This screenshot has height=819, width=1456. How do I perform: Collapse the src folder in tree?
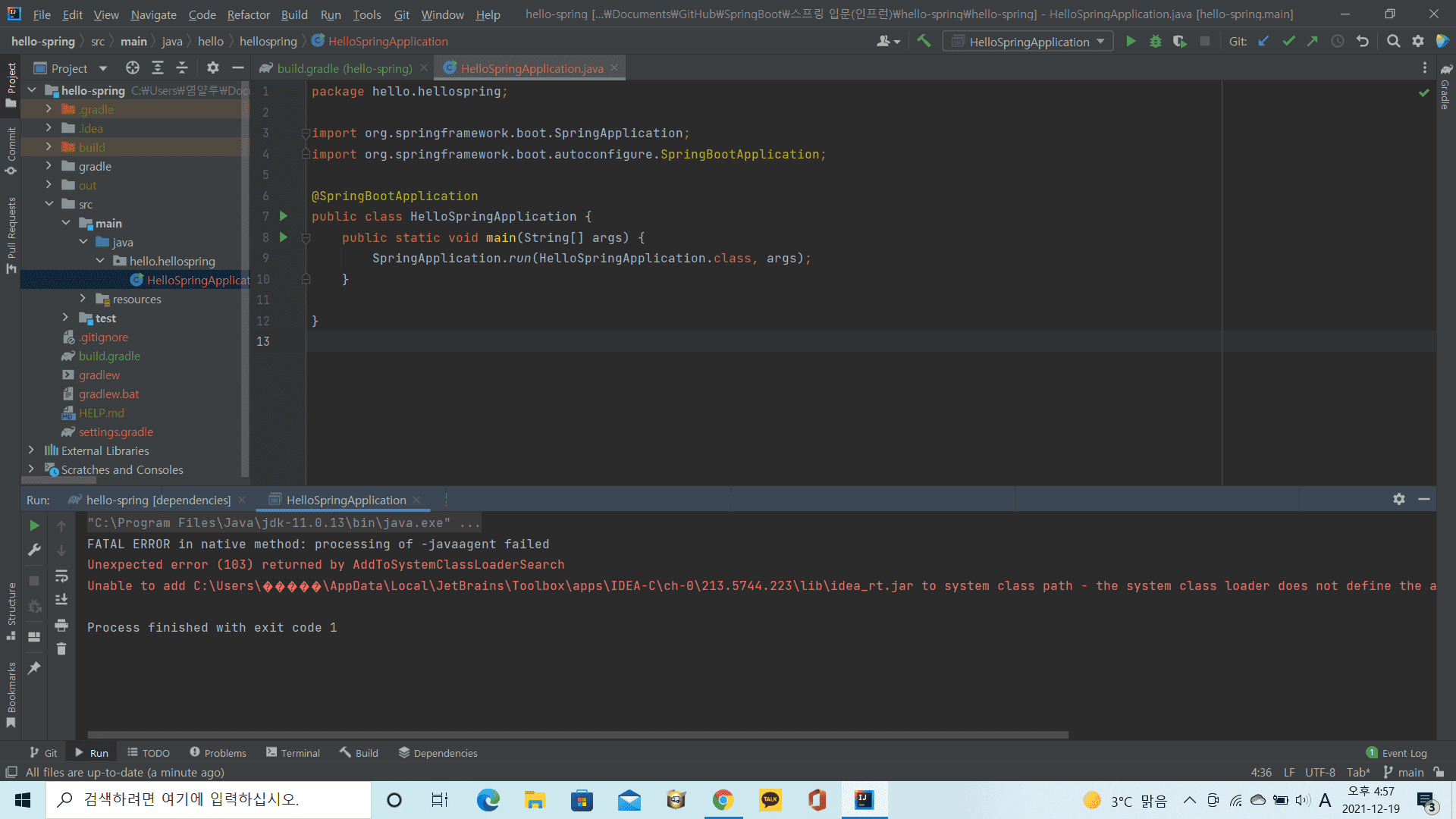(49, 204)
